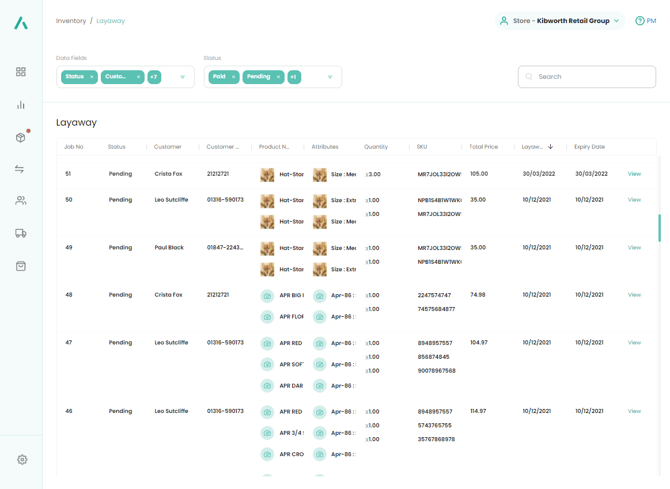Click View link for job 48
The height and width of the screenshot is (489, 670).
tap(634, 295)
